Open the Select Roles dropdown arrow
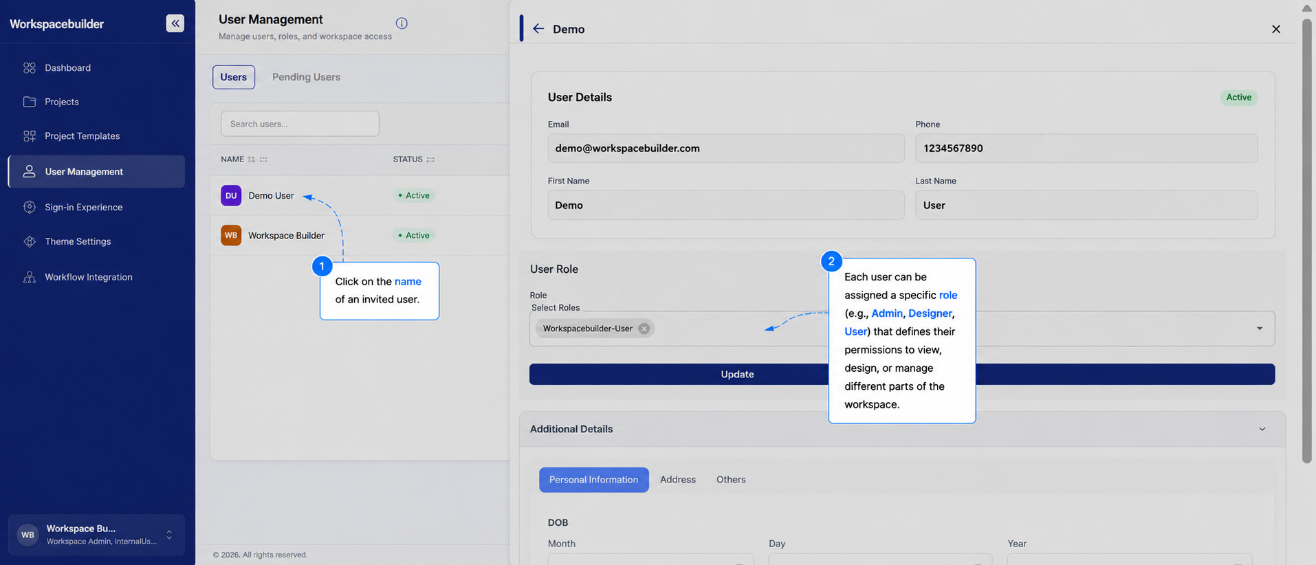The width and height of the screenshot is (1316, 565). pyautogui.click(x=1259, y=328)
